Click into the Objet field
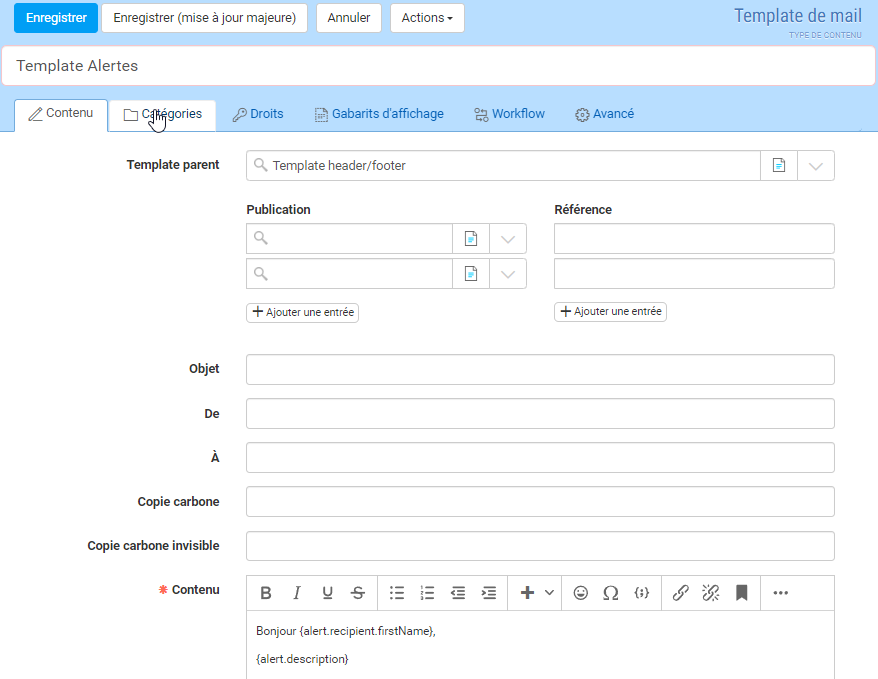This screenshot has height=679, width=878. pyautogui.click(x=540, y=369)
